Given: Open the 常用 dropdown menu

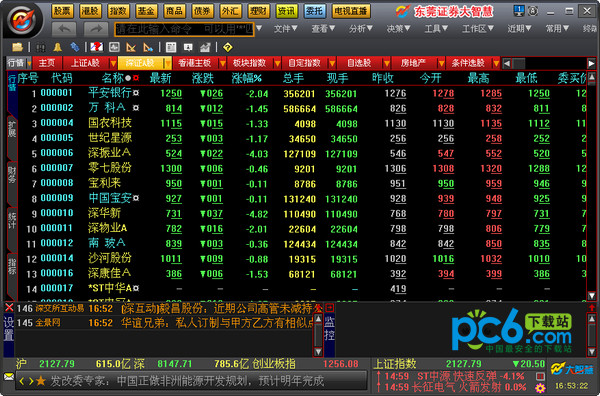Looking at the screenshot, I should [557, 28].
